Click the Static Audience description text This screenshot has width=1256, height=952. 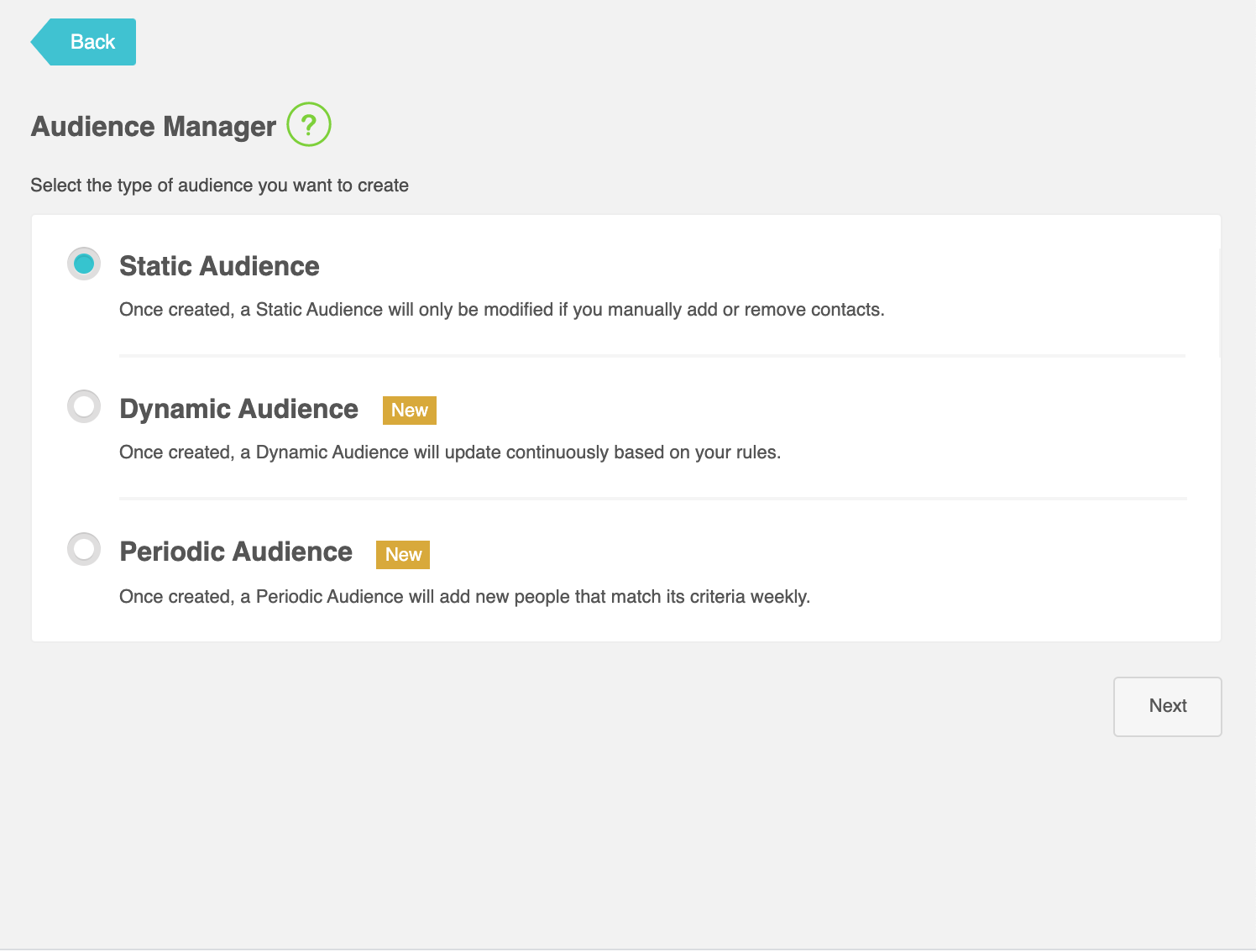[x=501, y=310]
